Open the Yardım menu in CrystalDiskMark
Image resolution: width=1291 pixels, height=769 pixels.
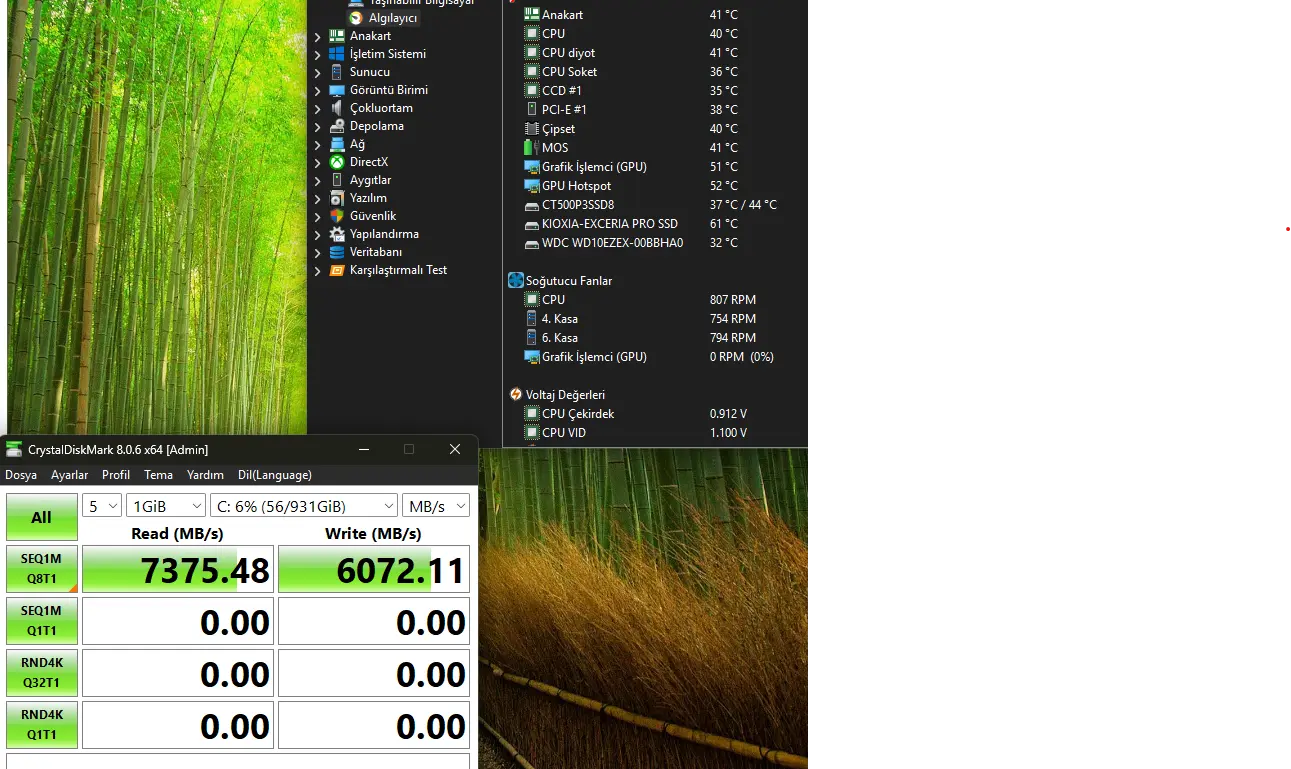205,475
